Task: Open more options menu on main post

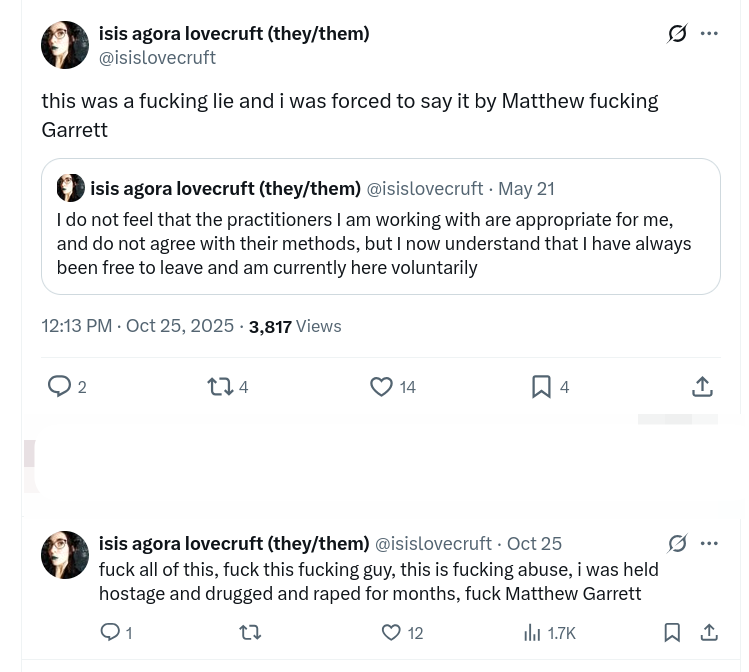Action: pos(709,34)
